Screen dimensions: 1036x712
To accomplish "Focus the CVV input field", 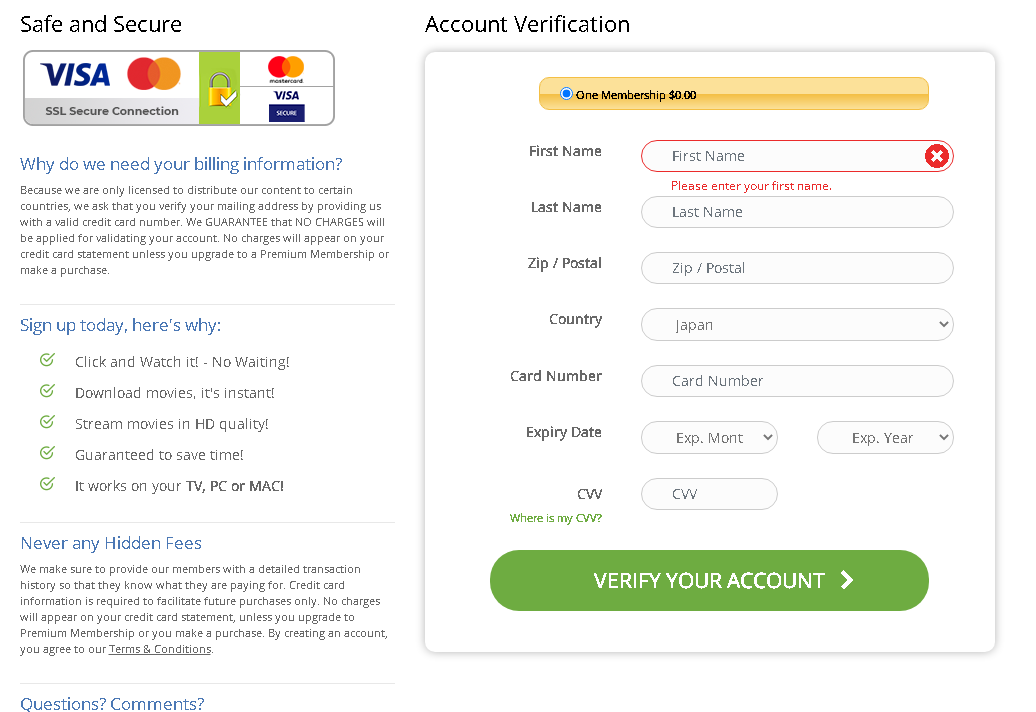I will point(709,494).
